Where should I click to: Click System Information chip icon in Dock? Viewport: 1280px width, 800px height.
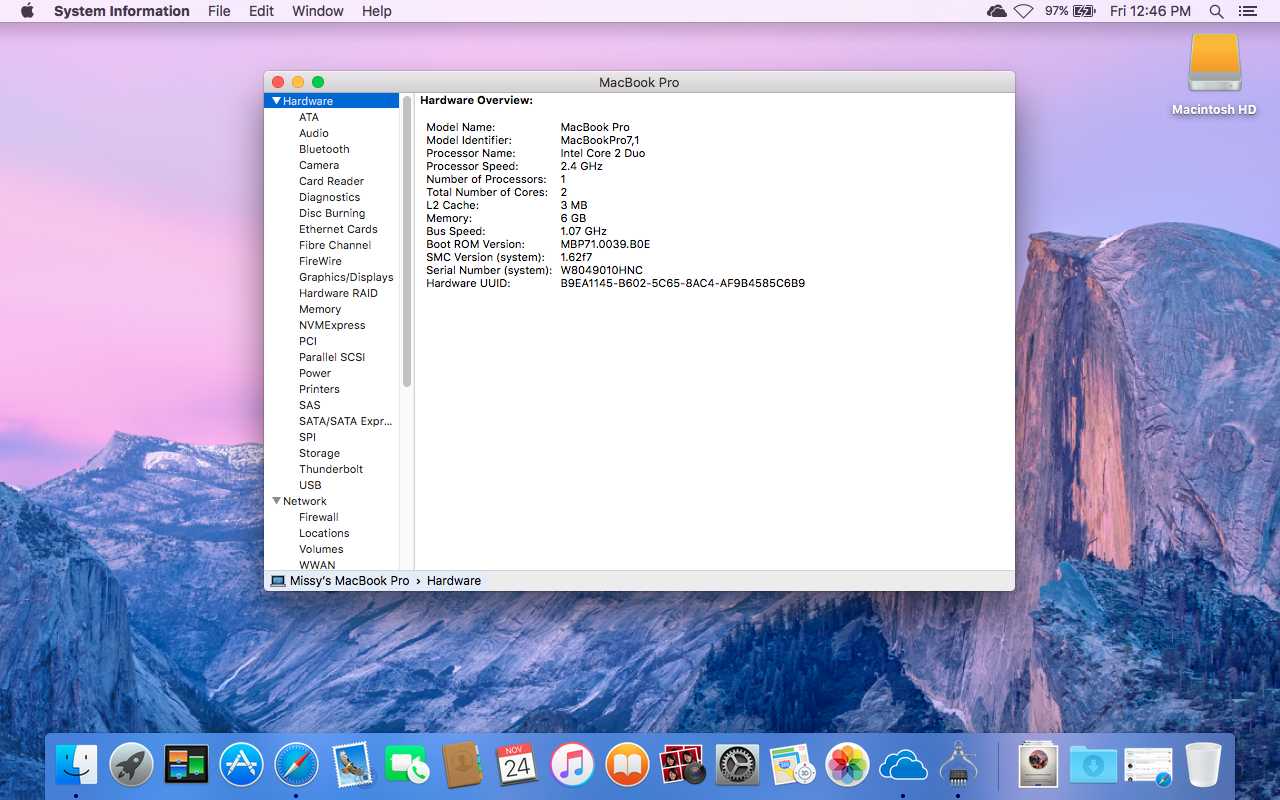pyautogui.click(x=958, y=765)
